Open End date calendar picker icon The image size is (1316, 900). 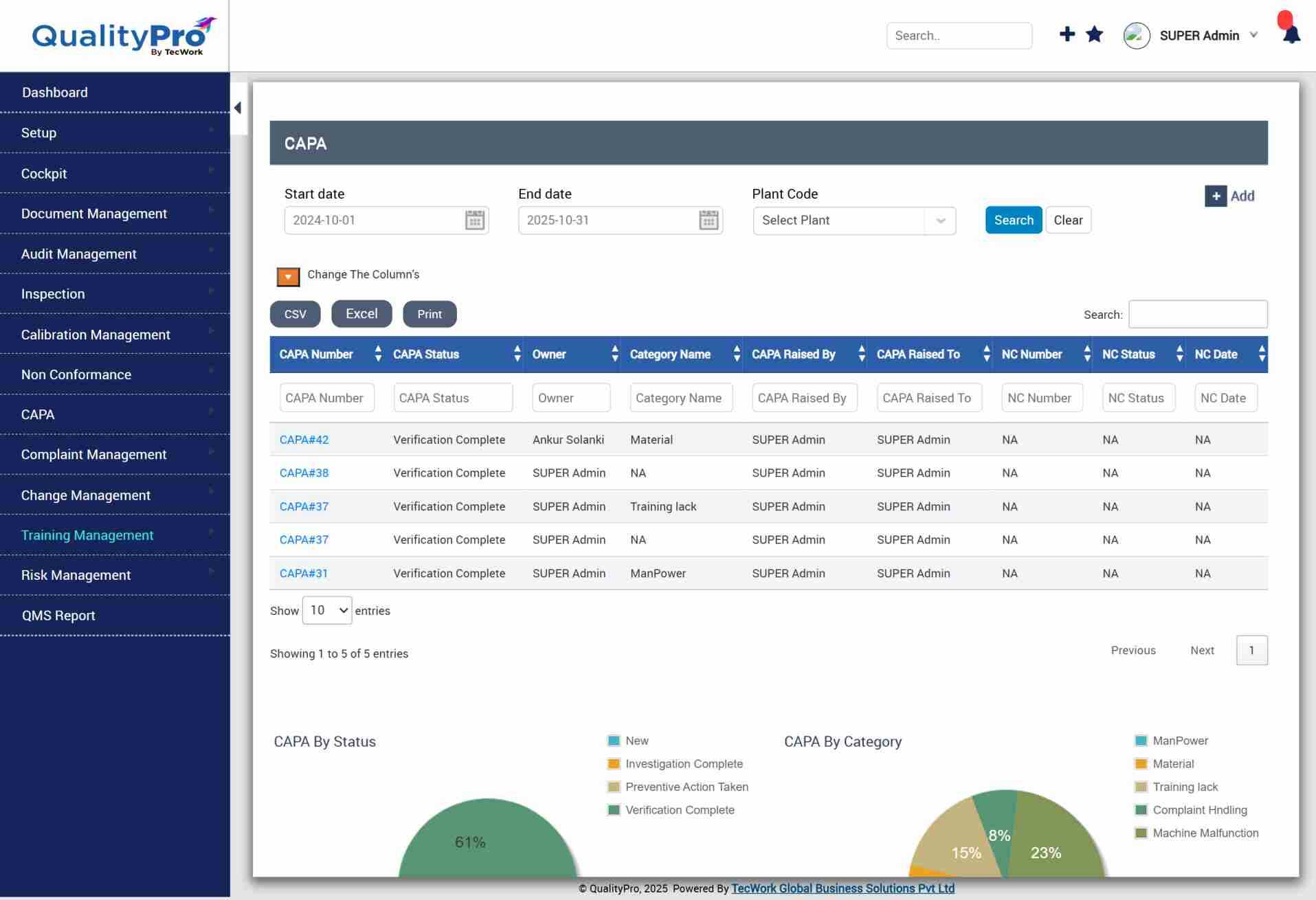tap(709, 221)
